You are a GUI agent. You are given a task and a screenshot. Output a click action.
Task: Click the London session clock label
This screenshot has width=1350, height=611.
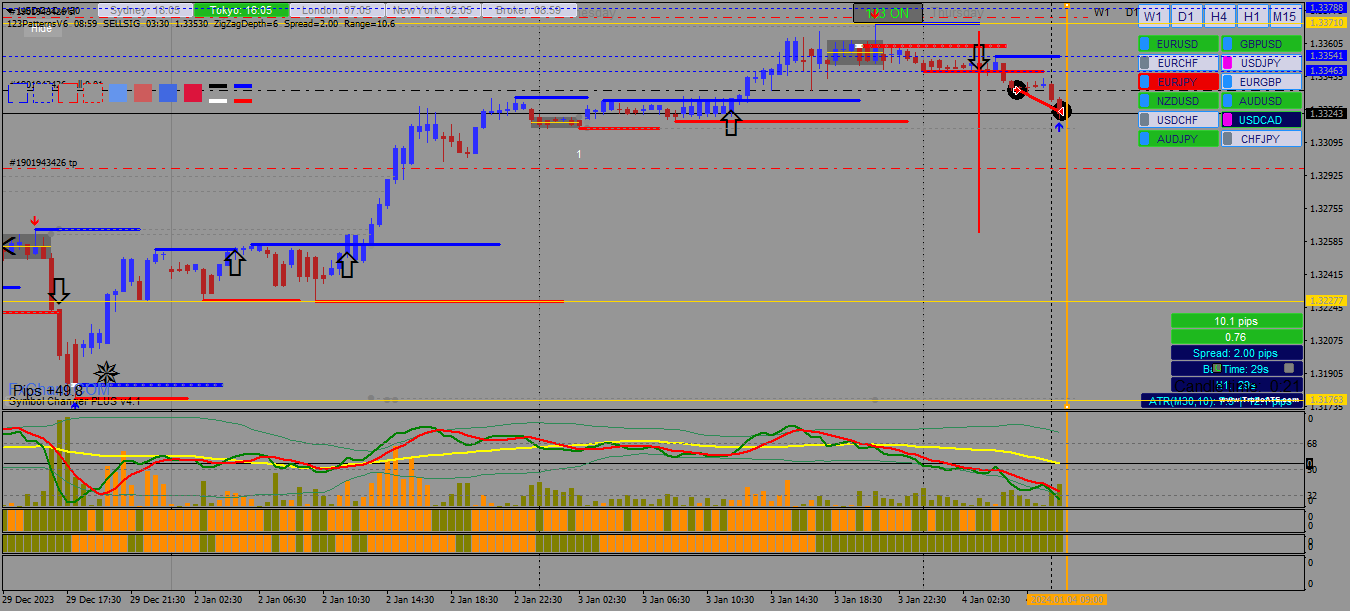click(x=336, y=10)
